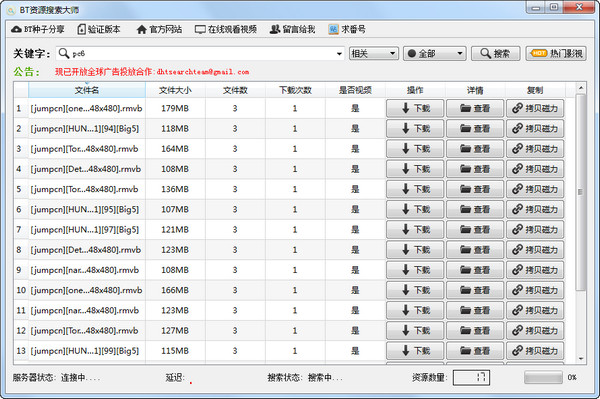View details of row 1 file
Image resolution: width=600 pixels, height=399 pixels.
(x=475, y=108)
